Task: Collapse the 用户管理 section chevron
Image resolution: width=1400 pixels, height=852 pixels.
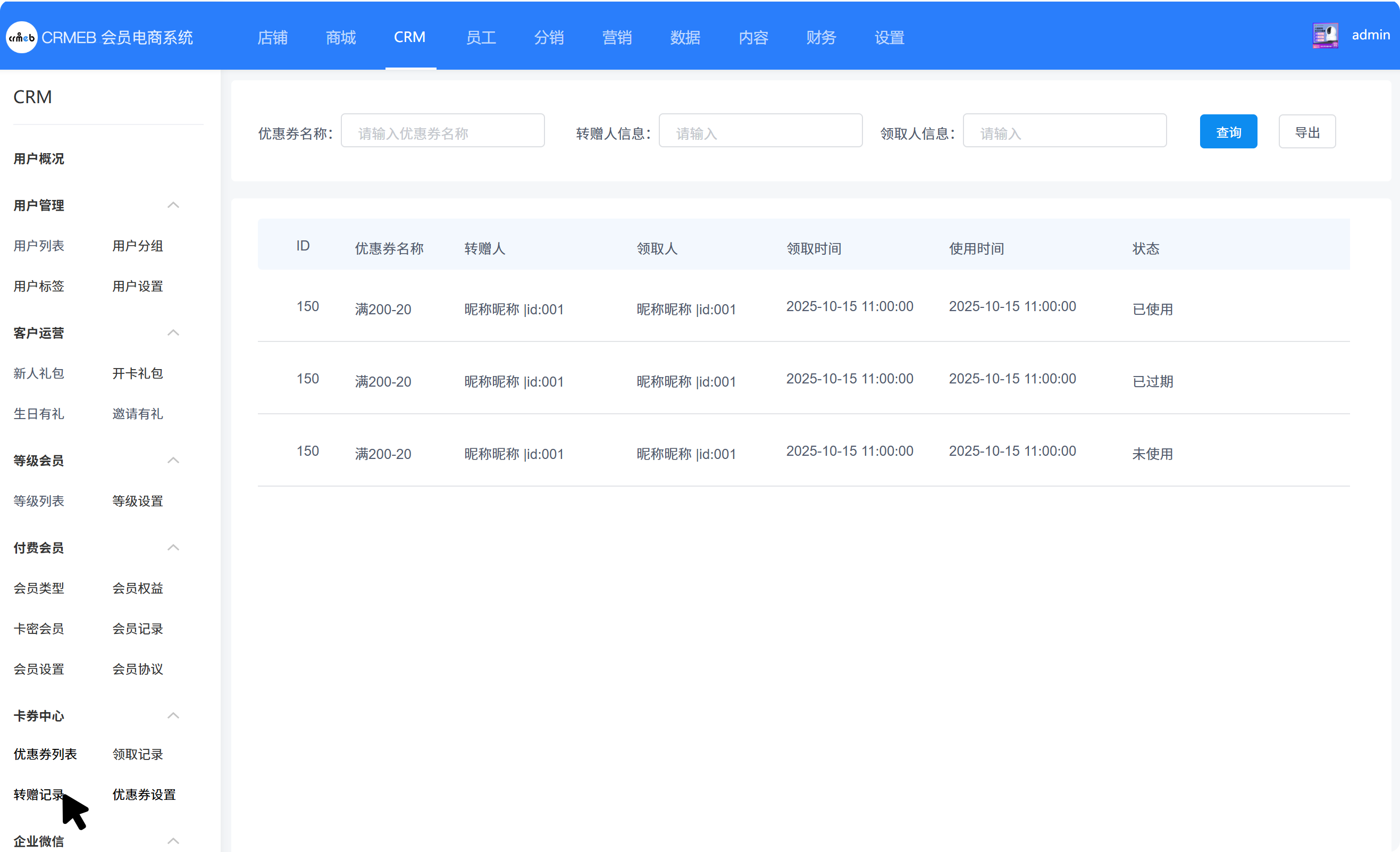Action: (x=173, y=205)
